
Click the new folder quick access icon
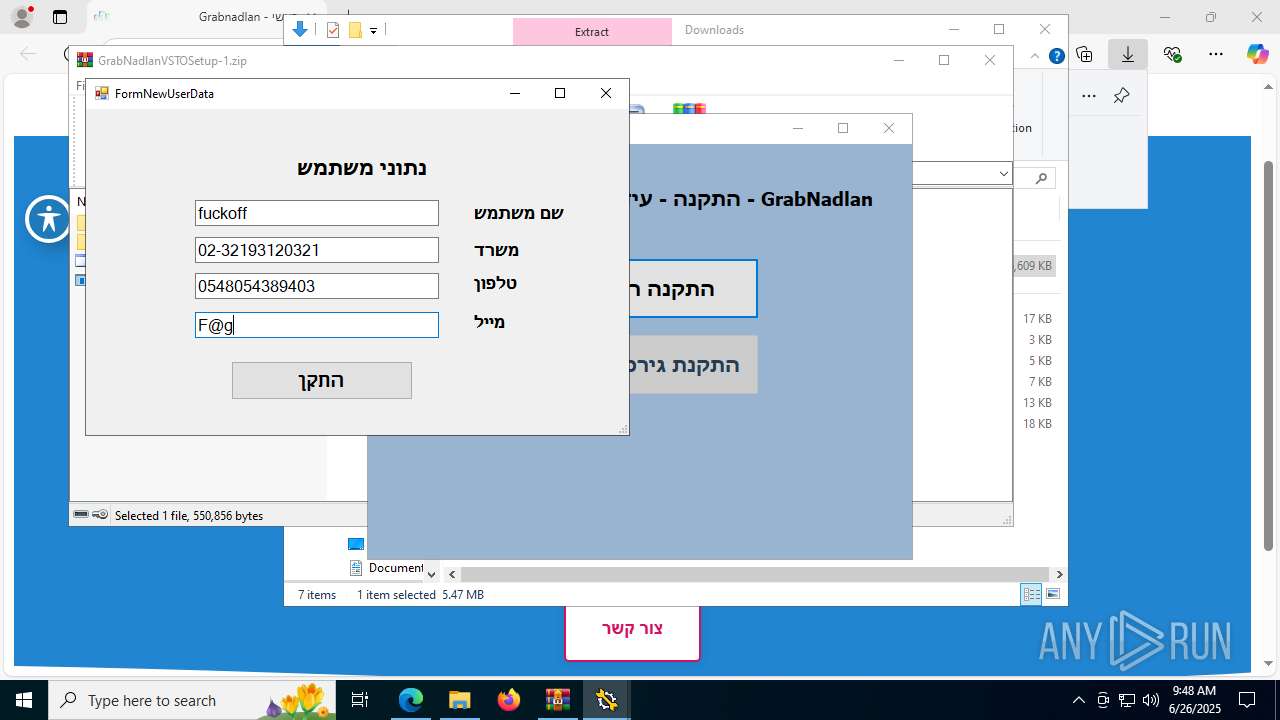[355, 30]
